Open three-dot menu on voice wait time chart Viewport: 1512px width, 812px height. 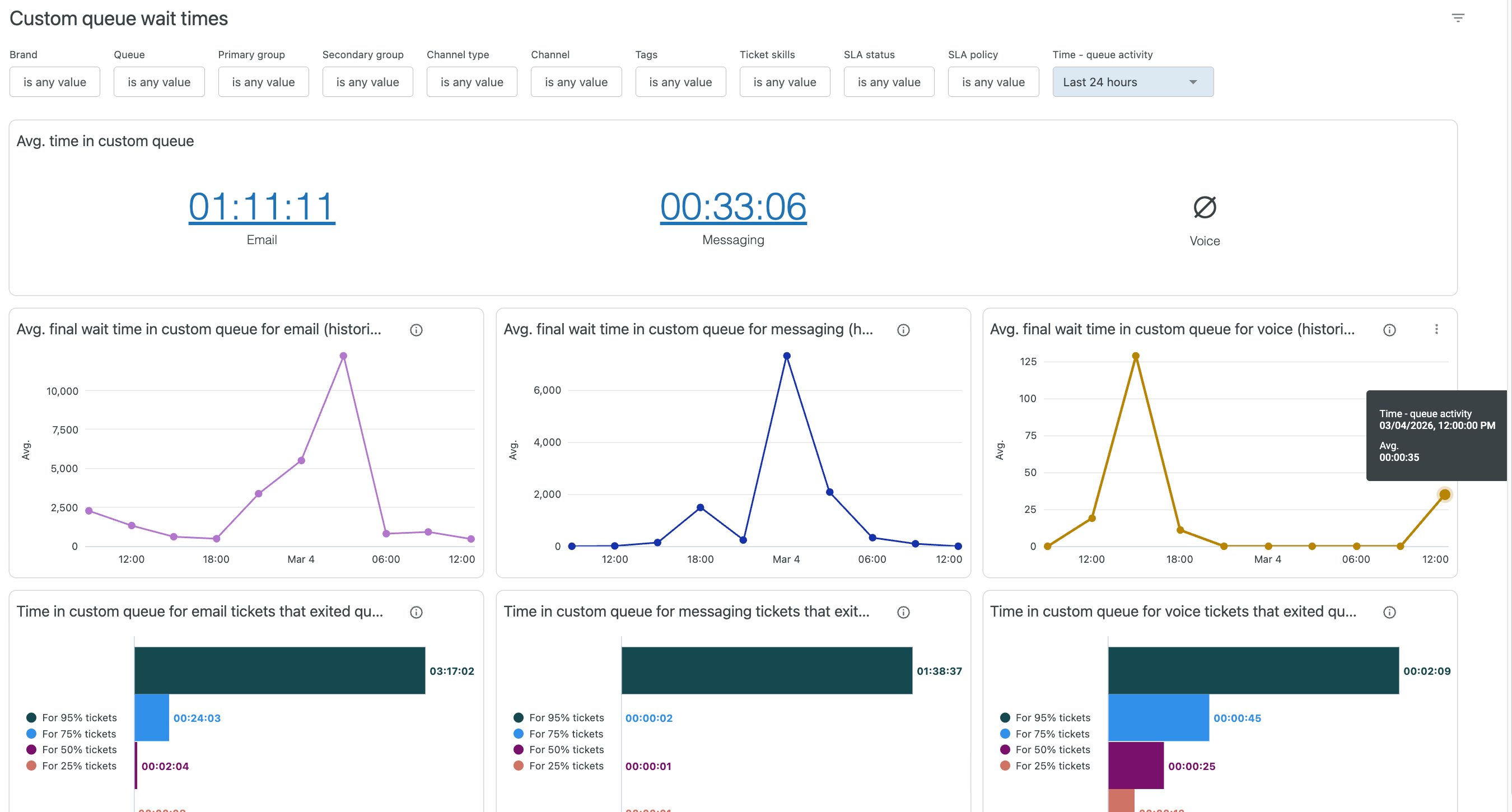[1436, 329]
